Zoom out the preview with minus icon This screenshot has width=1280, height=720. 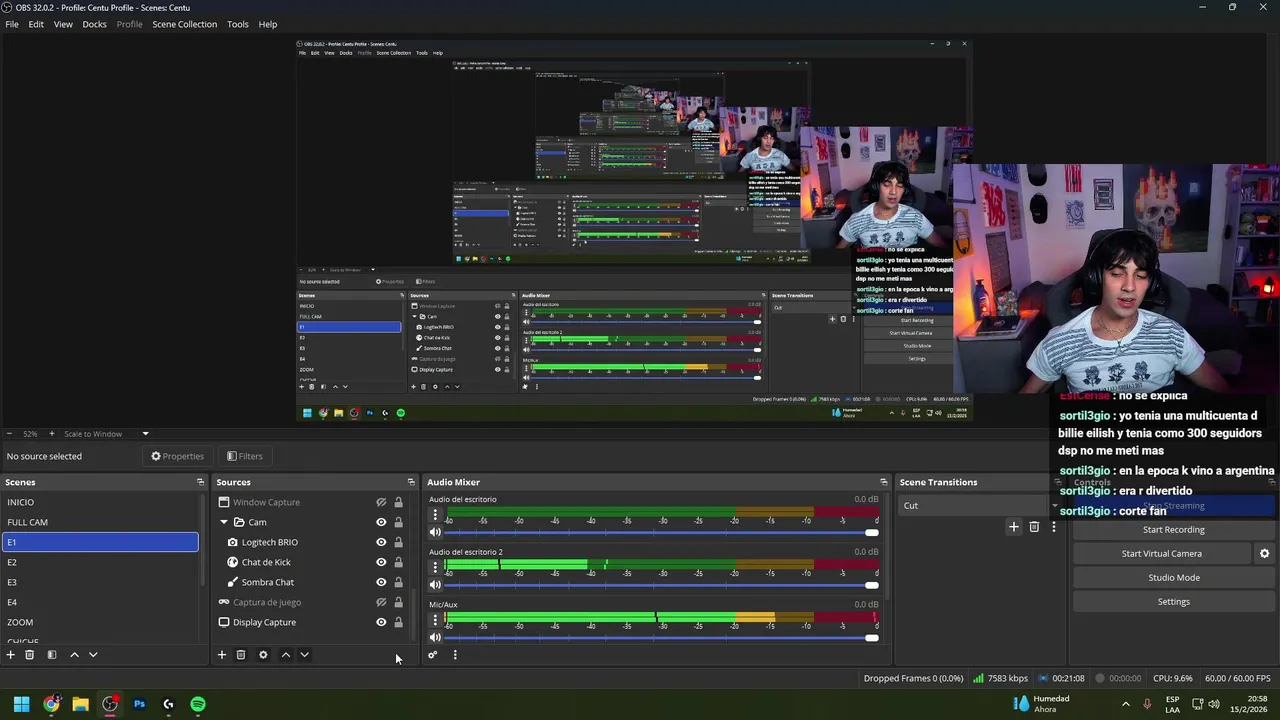click(9, 434)
